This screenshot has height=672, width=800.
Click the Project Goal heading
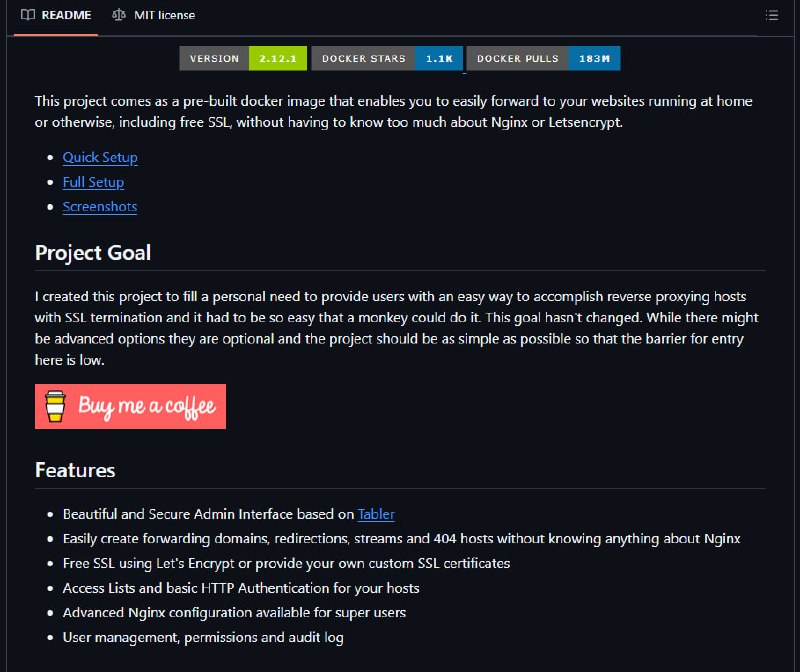(x=93, y=253)
